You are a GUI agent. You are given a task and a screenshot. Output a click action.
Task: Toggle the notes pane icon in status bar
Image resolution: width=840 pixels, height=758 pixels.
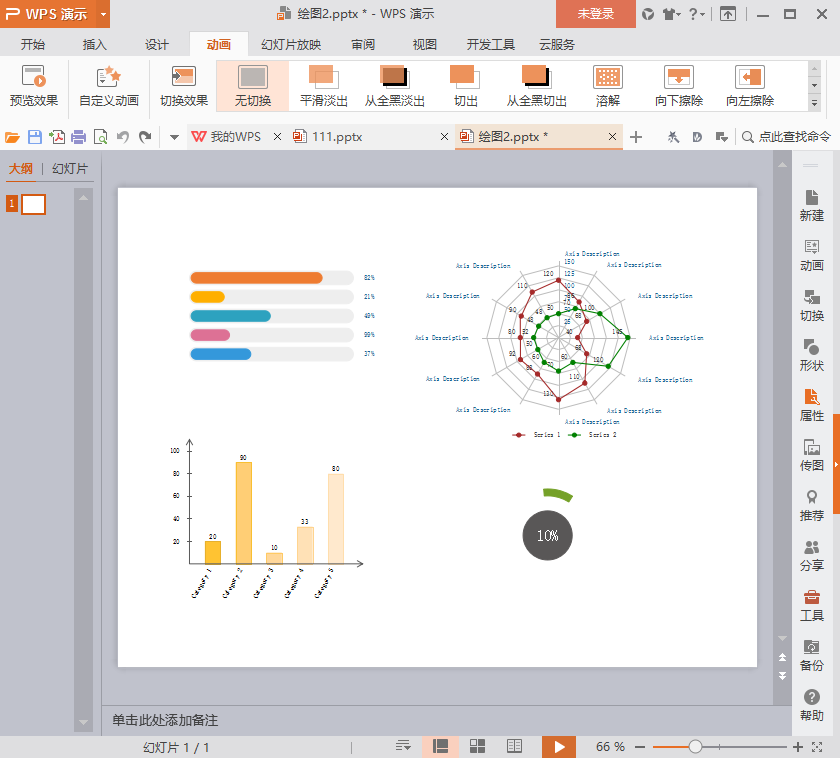(403, 746)
